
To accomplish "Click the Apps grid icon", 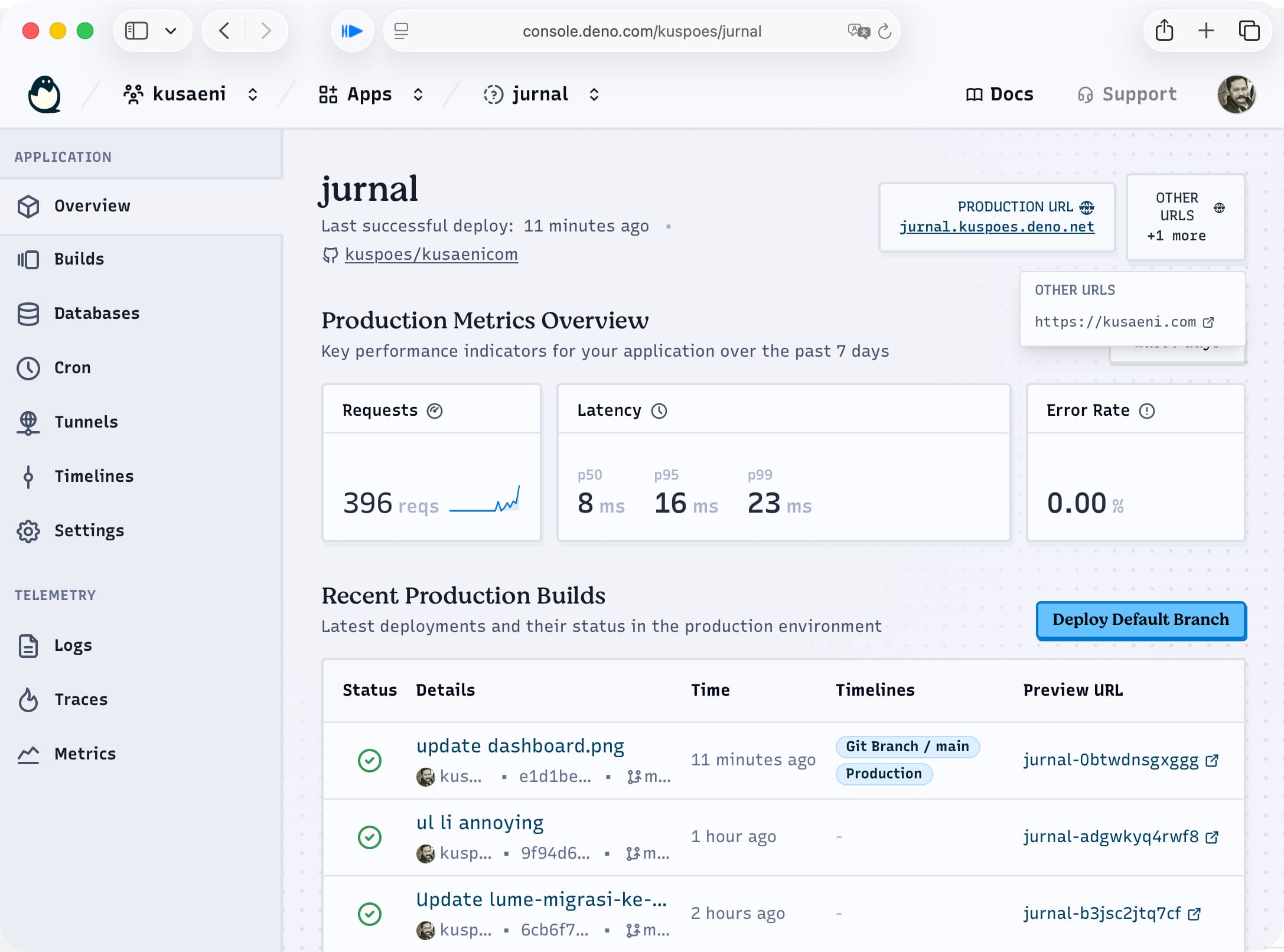I will 328,94.
